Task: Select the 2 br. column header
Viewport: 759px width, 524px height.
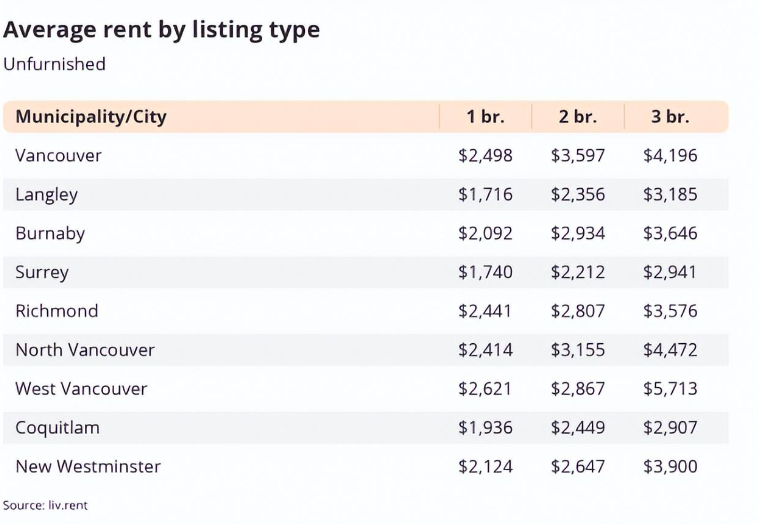Action: tap(578, 117)
